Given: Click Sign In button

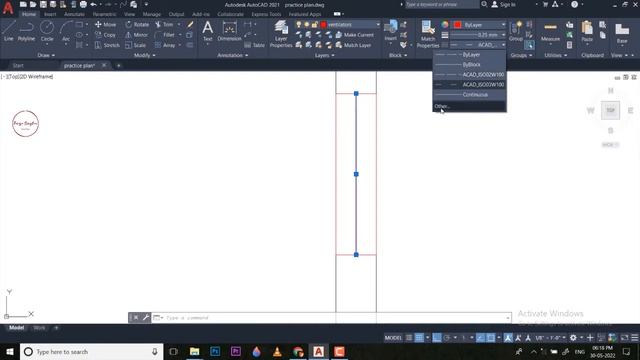Looking at the screenshot, I should click(503, 4).
